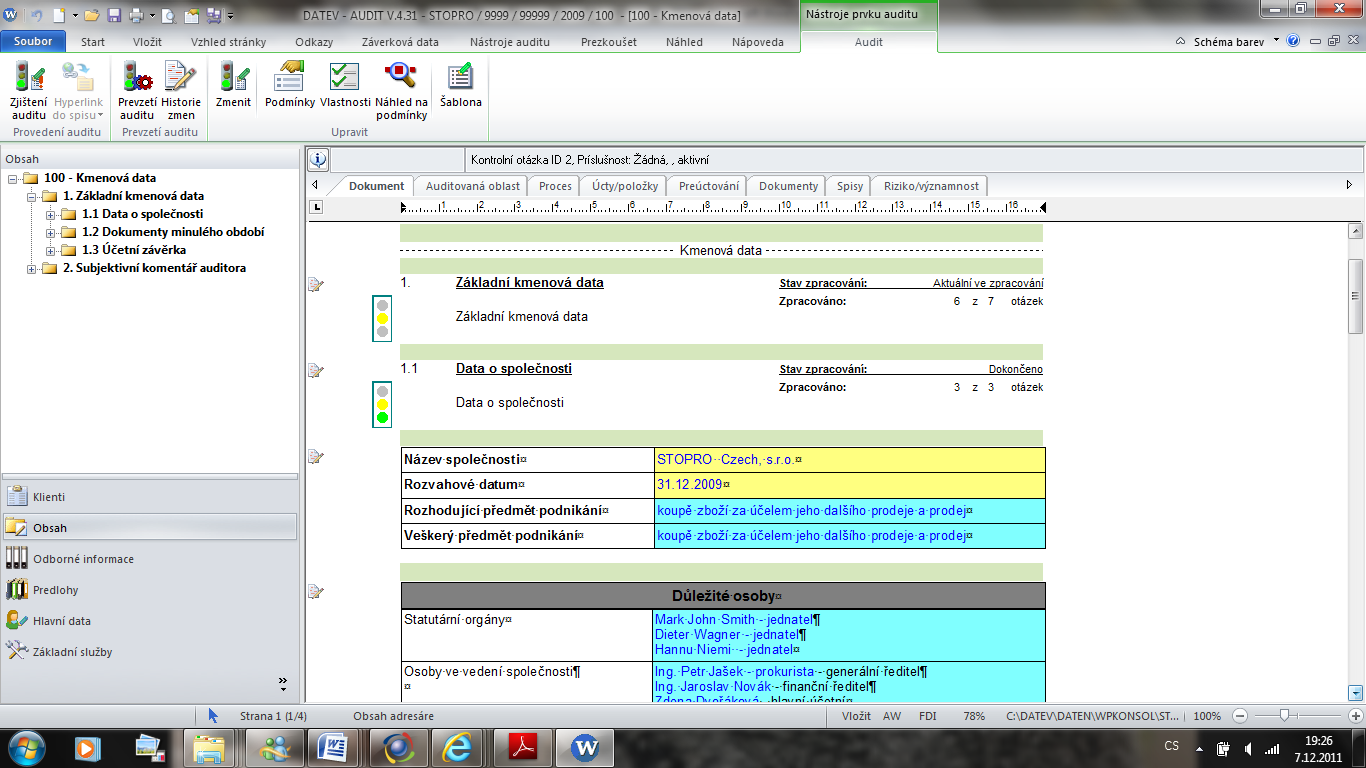
Task: Expand 2. Subjektivní komentář auditora node
Action: [x=30, y=269]
